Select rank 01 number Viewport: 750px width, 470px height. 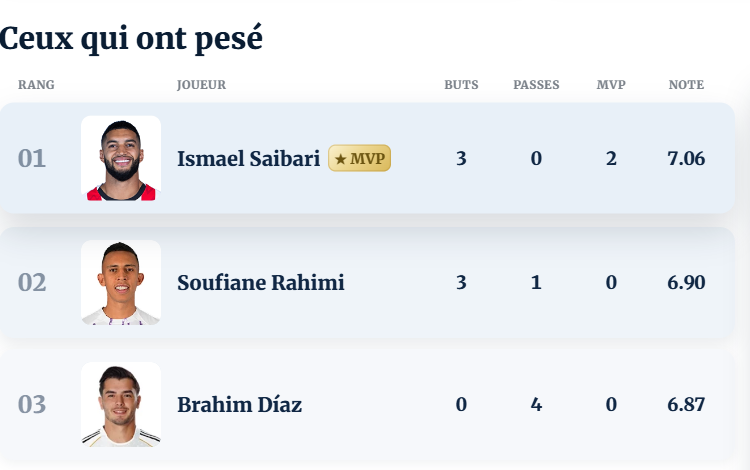pos(32,159)
